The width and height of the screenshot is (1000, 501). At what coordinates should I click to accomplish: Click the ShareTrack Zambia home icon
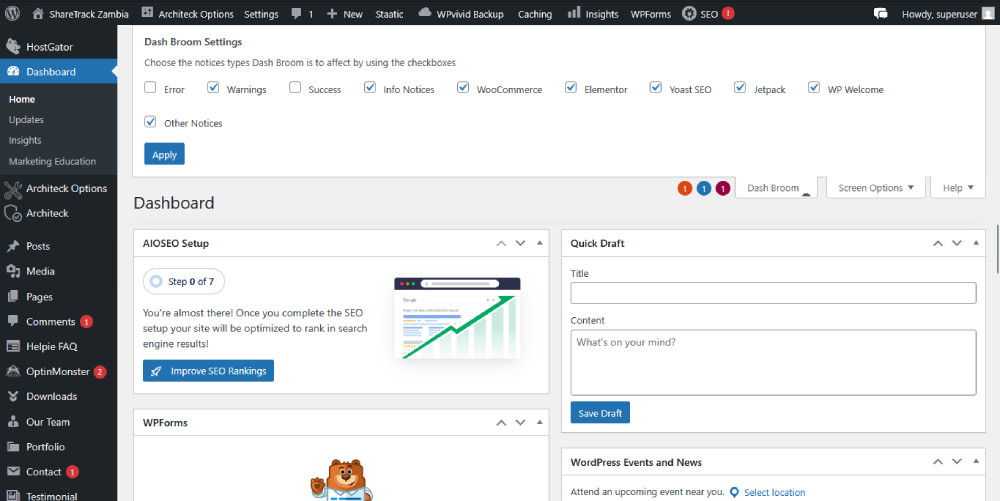click(38, 13)
